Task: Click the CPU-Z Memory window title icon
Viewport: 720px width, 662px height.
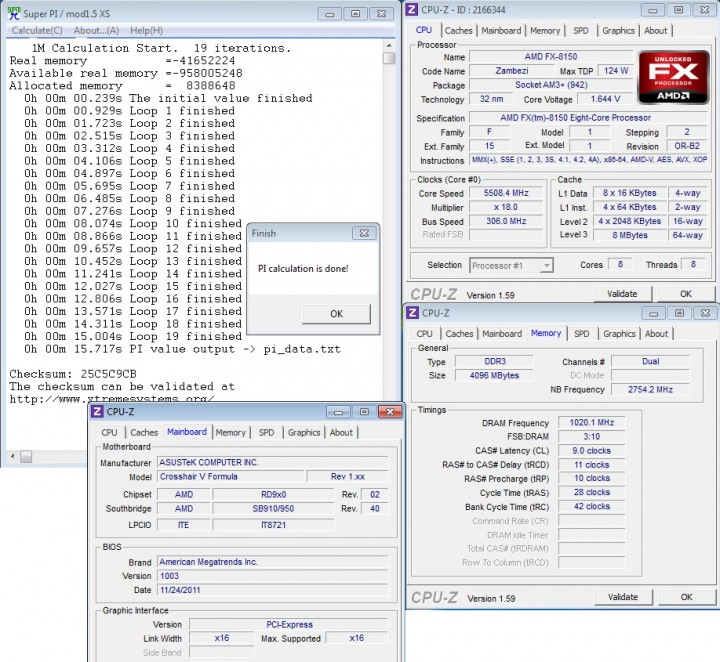Action: pos(412,313)
